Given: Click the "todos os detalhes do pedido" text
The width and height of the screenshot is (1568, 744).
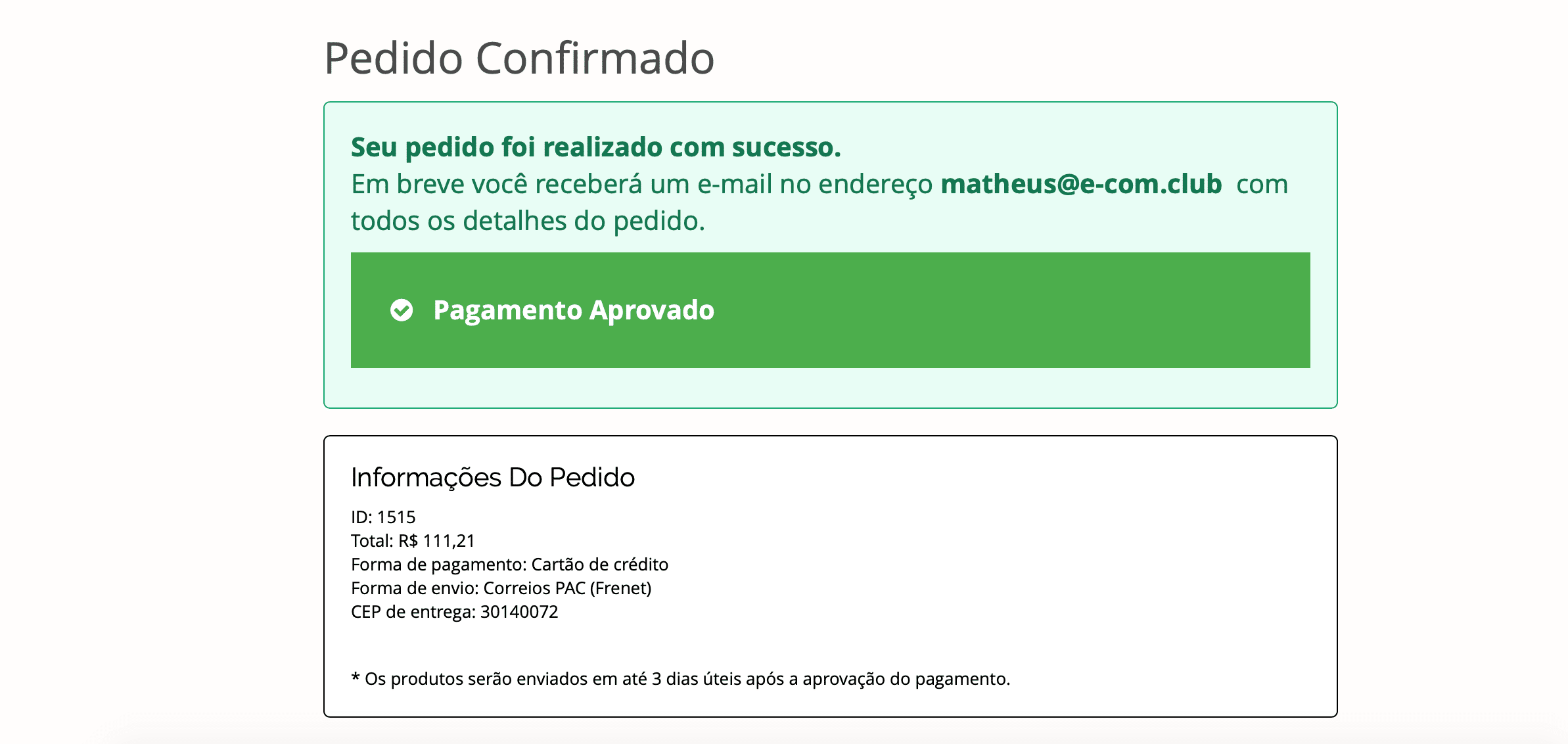Looking at the screenshot, I should coord(527,221).
